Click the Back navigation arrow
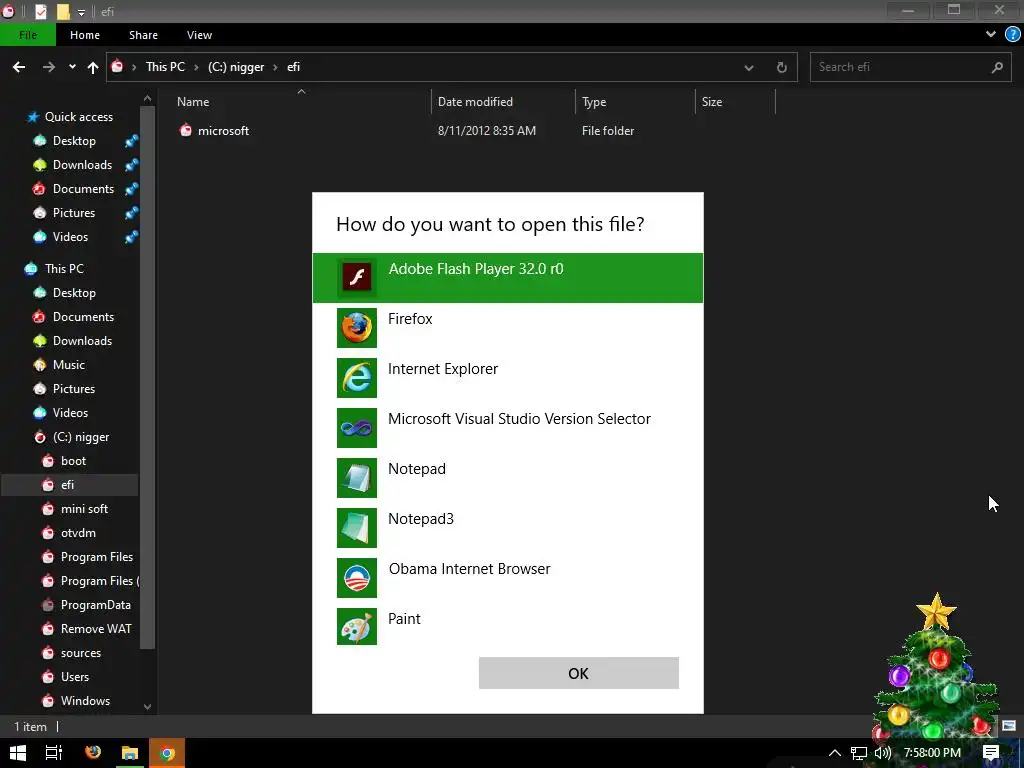The image size is (1024, 768). coord(19,67)
